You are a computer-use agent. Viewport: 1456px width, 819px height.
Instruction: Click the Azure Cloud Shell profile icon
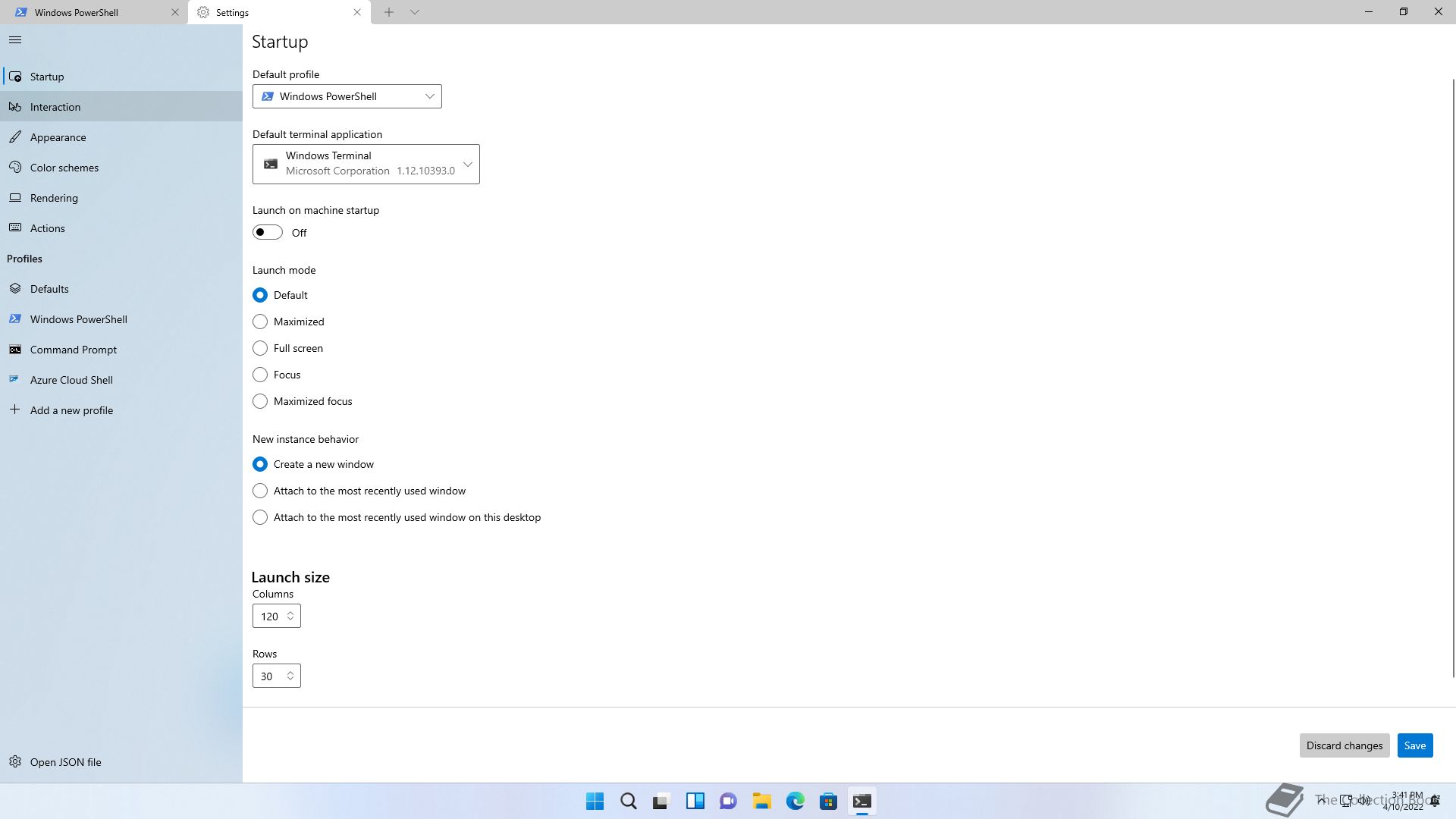tap(15, 380)
